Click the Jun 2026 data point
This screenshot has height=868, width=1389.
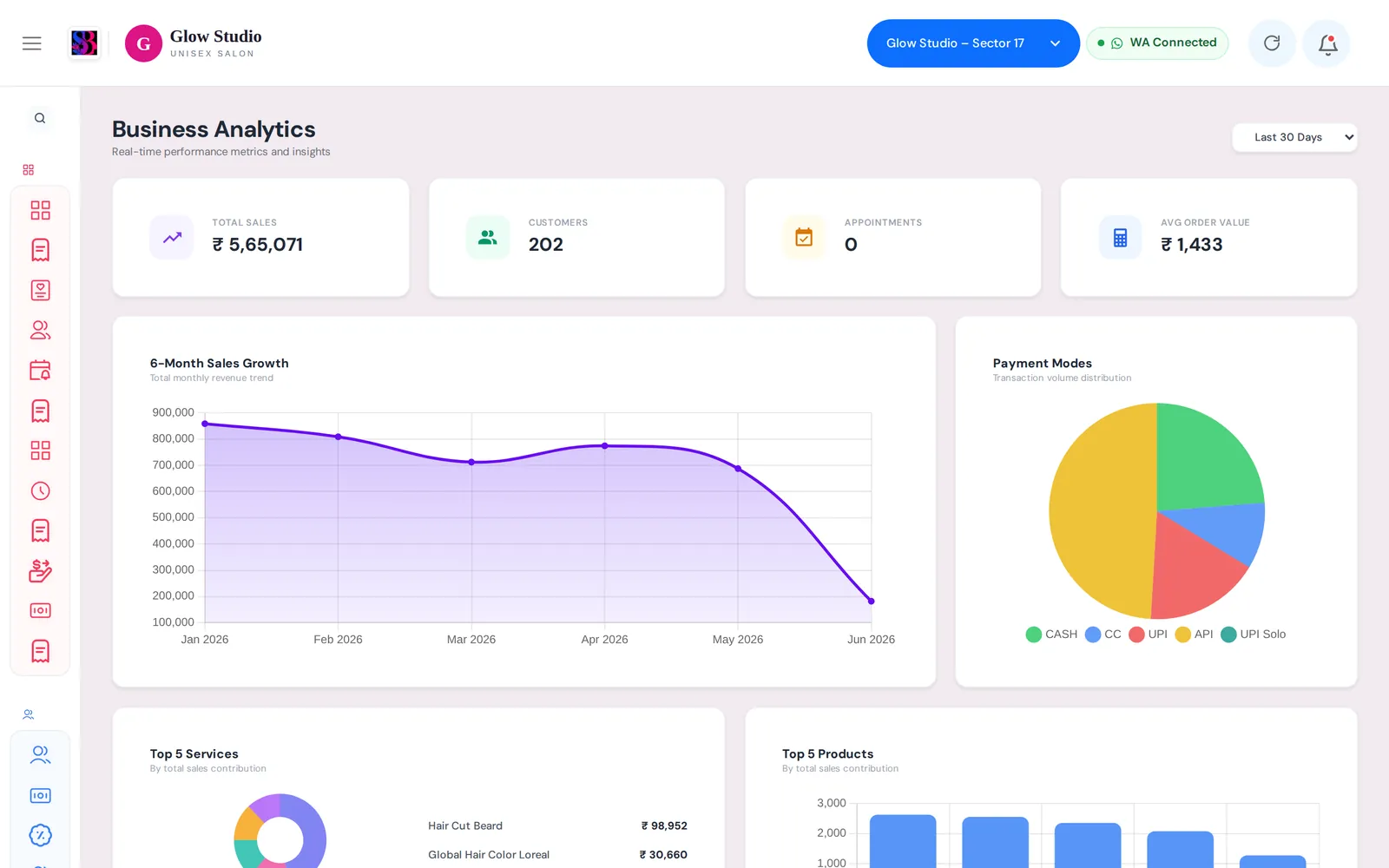871,601
